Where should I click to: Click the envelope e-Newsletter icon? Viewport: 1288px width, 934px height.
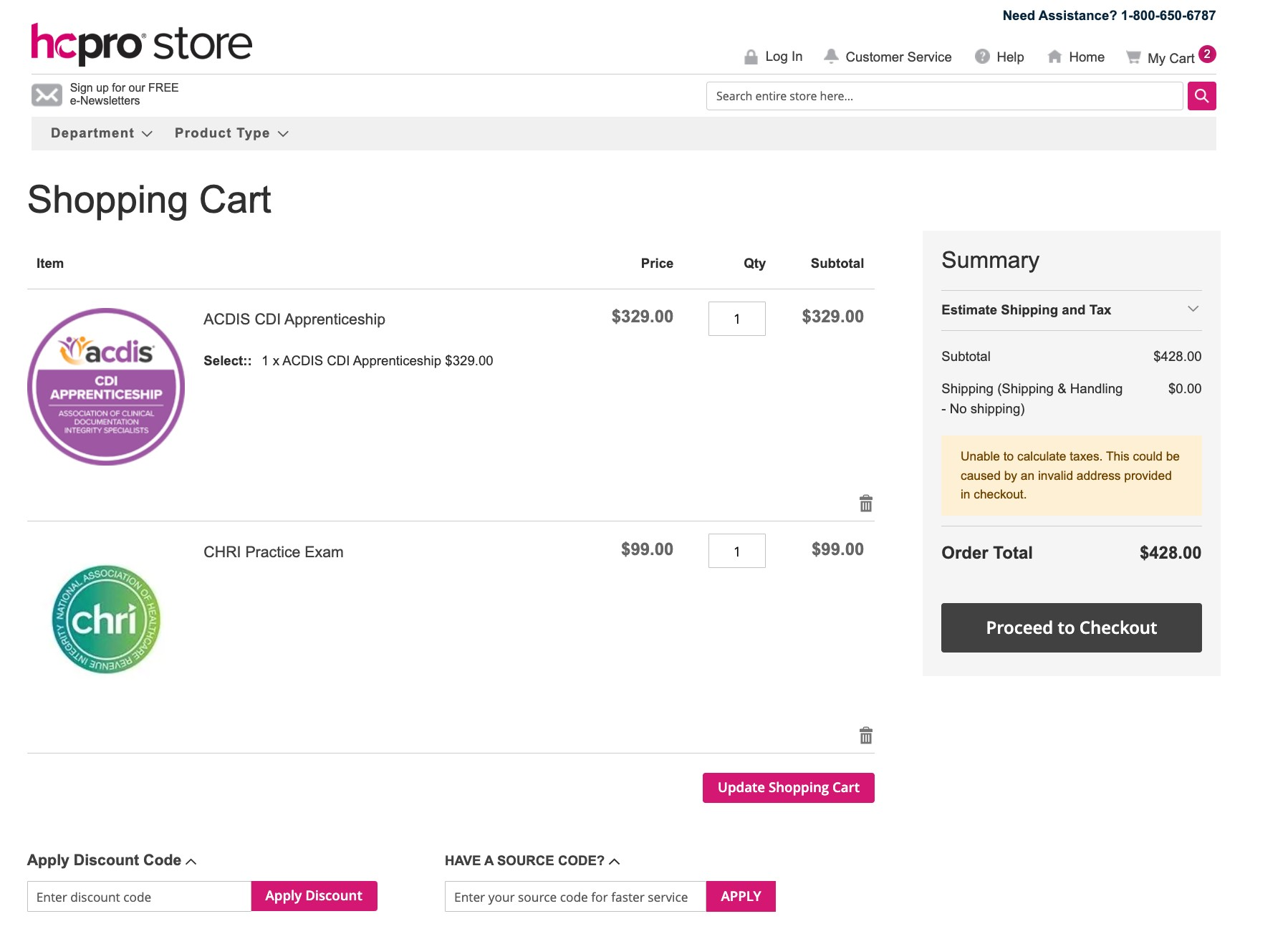[x=47, y=95]
